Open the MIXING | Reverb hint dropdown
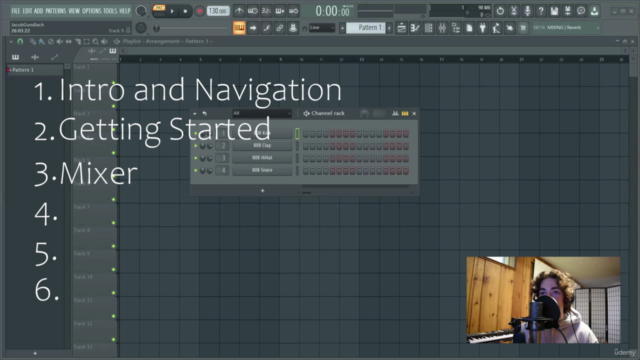Screen dimensions: 640x360 coord(566,28)
